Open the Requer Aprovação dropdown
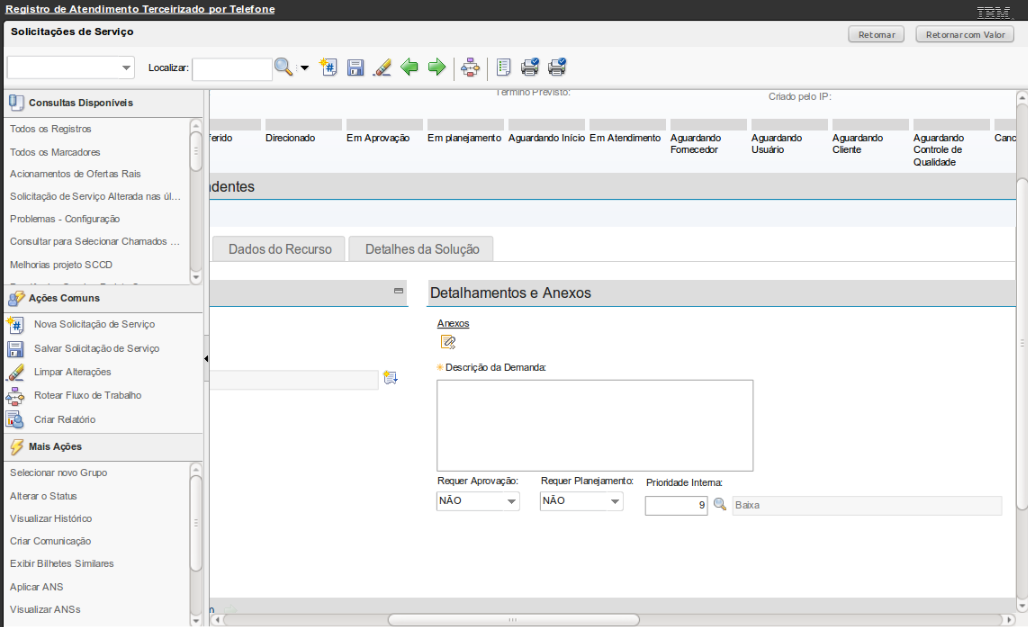Viewport: 1028px width, 627px height. [x=511, y=501]
